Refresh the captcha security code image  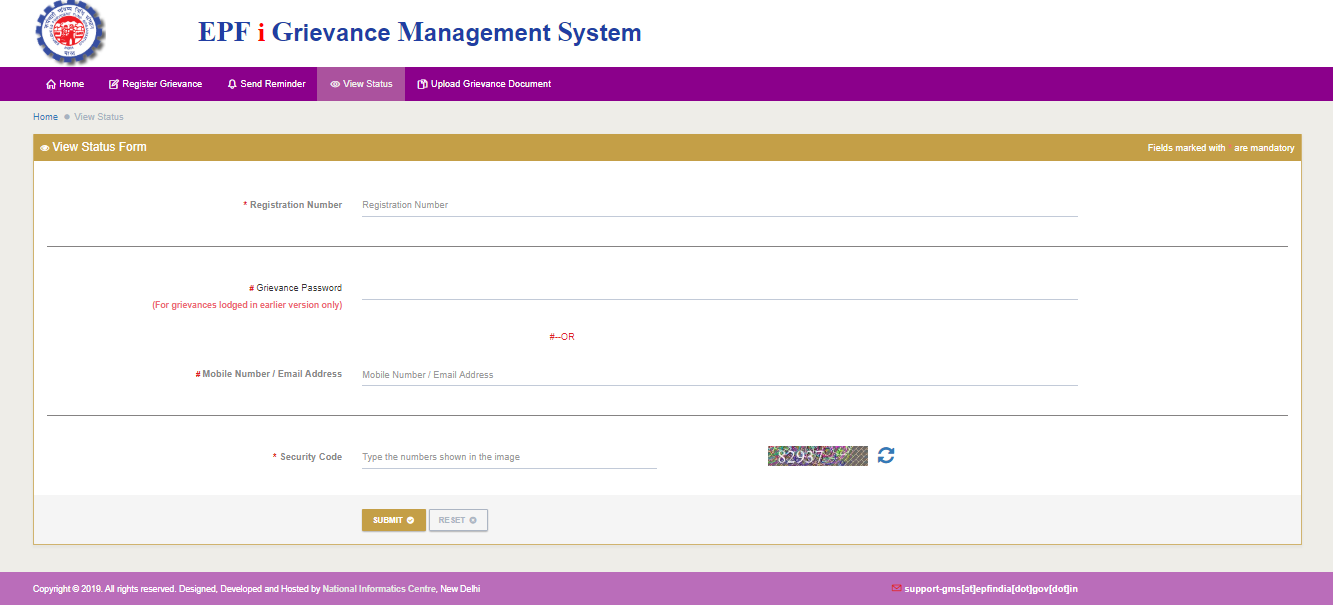tap(886, 456)
